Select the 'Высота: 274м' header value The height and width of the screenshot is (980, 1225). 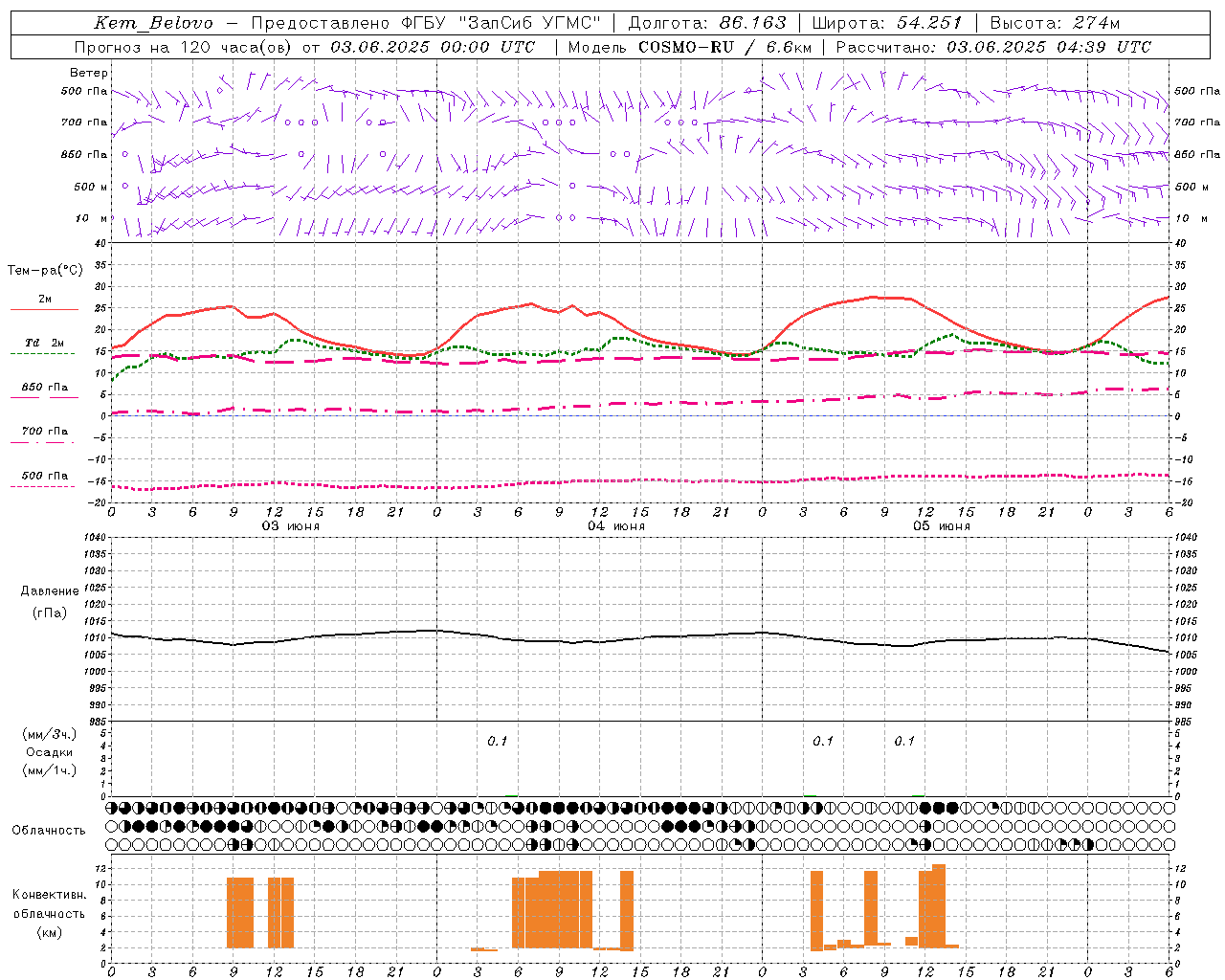tap(1055, 23)
